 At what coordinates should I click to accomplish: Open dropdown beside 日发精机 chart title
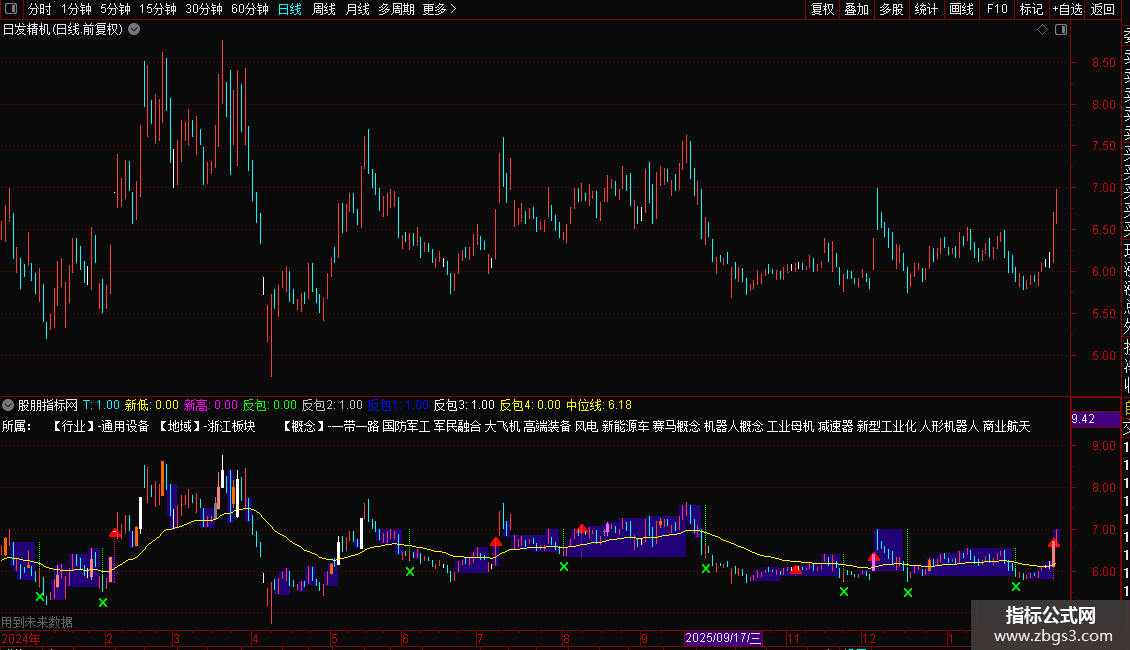134,30
